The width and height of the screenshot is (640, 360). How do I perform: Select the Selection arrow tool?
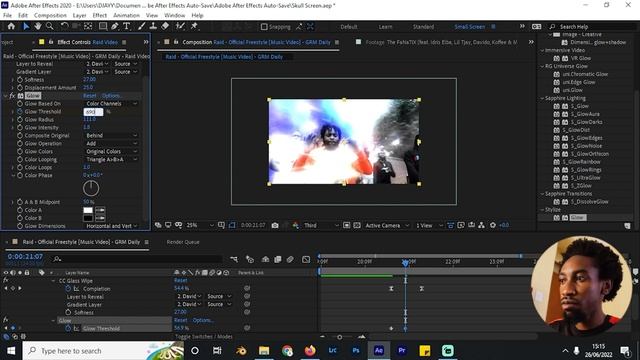click(26, 27)
